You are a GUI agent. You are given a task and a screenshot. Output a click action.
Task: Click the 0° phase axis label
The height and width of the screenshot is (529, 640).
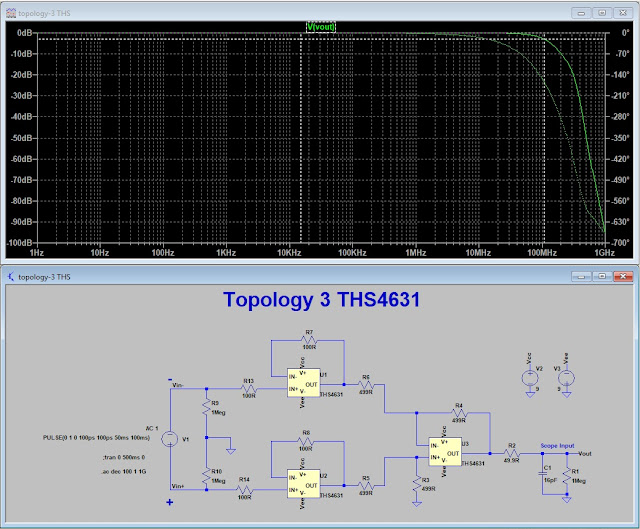625,33
